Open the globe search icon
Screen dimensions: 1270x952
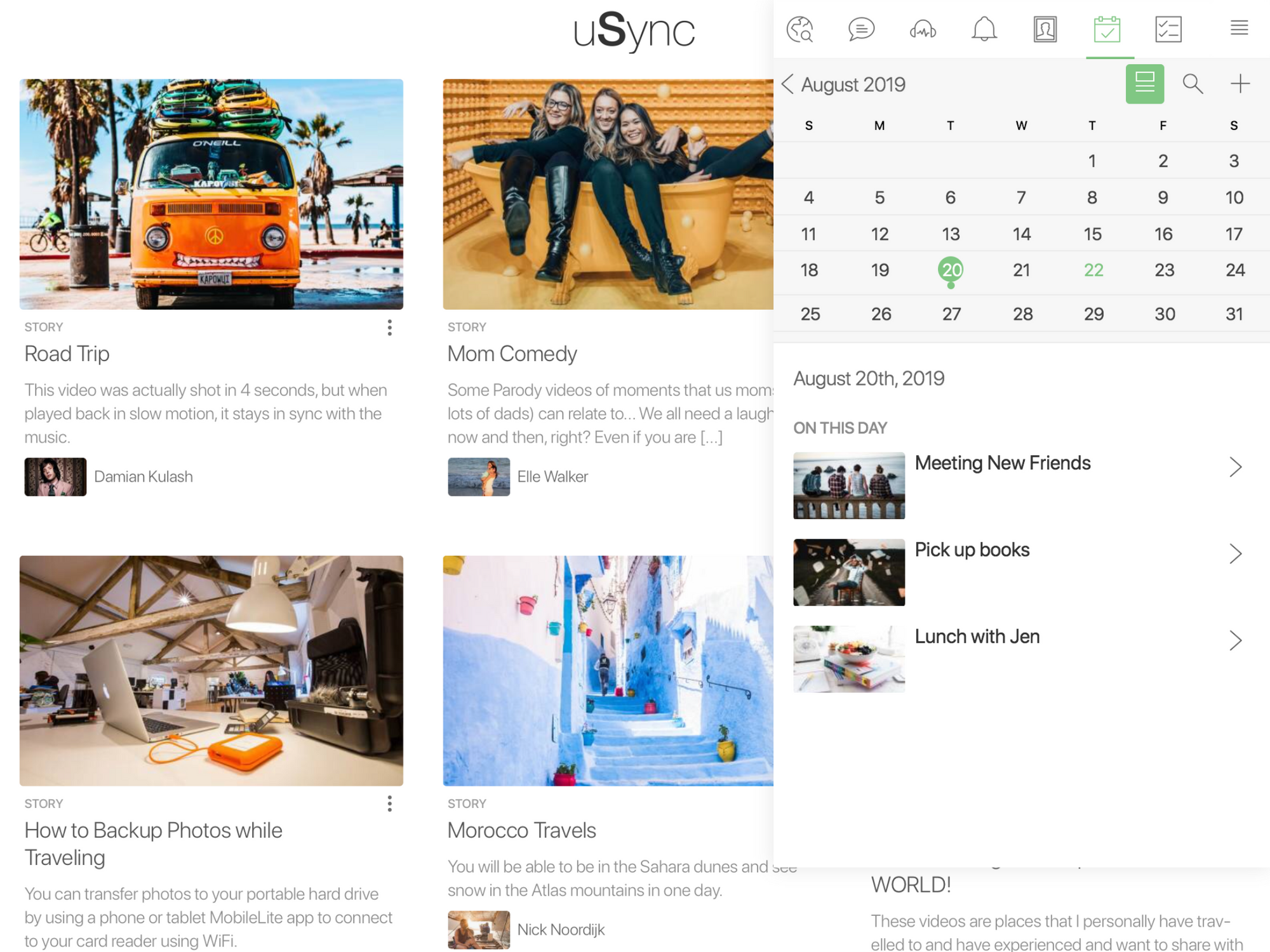[799, 29]
